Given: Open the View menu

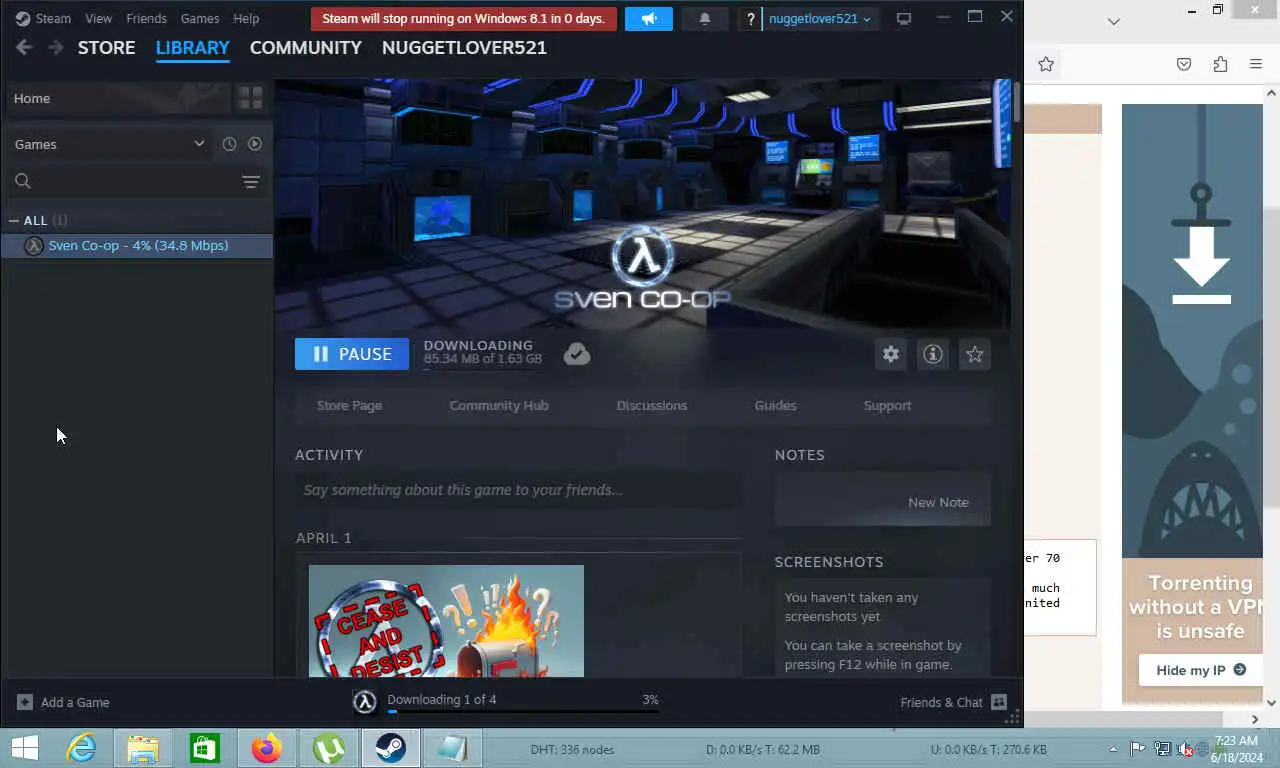Looking at the screenshot, I should tap(98, 18).
